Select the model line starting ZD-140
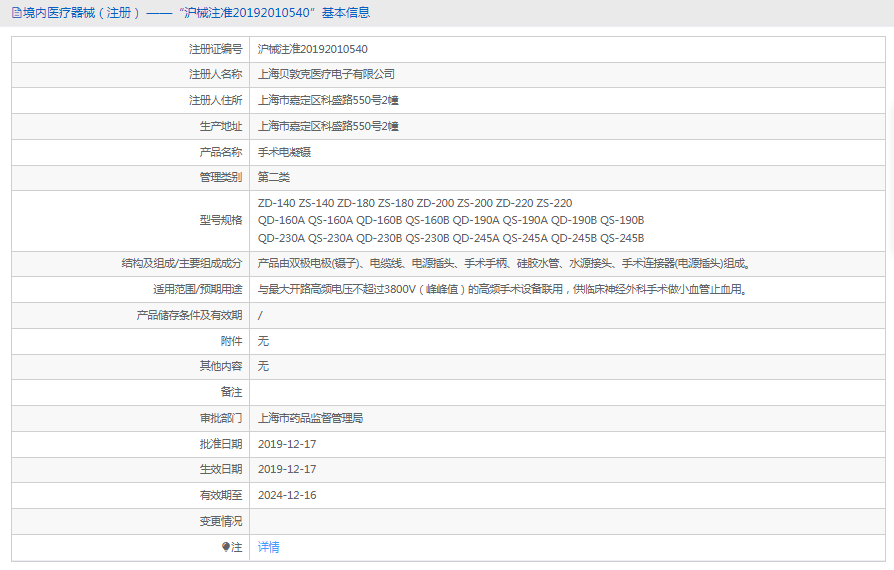 pos(415,203)
